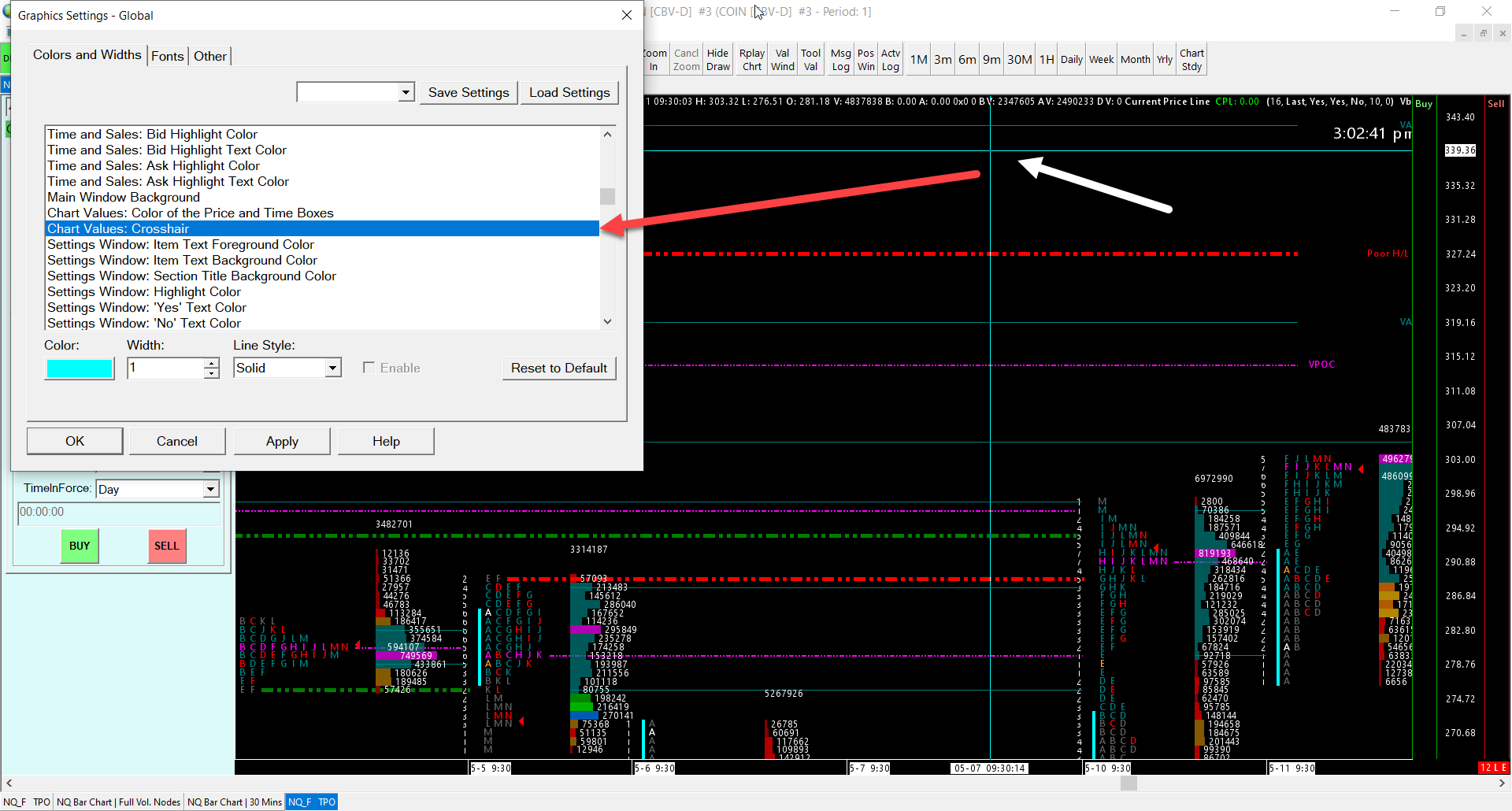Click the Hide Draw toolbar button
The width and height of the screenshot is (1512, 811).
717,60
